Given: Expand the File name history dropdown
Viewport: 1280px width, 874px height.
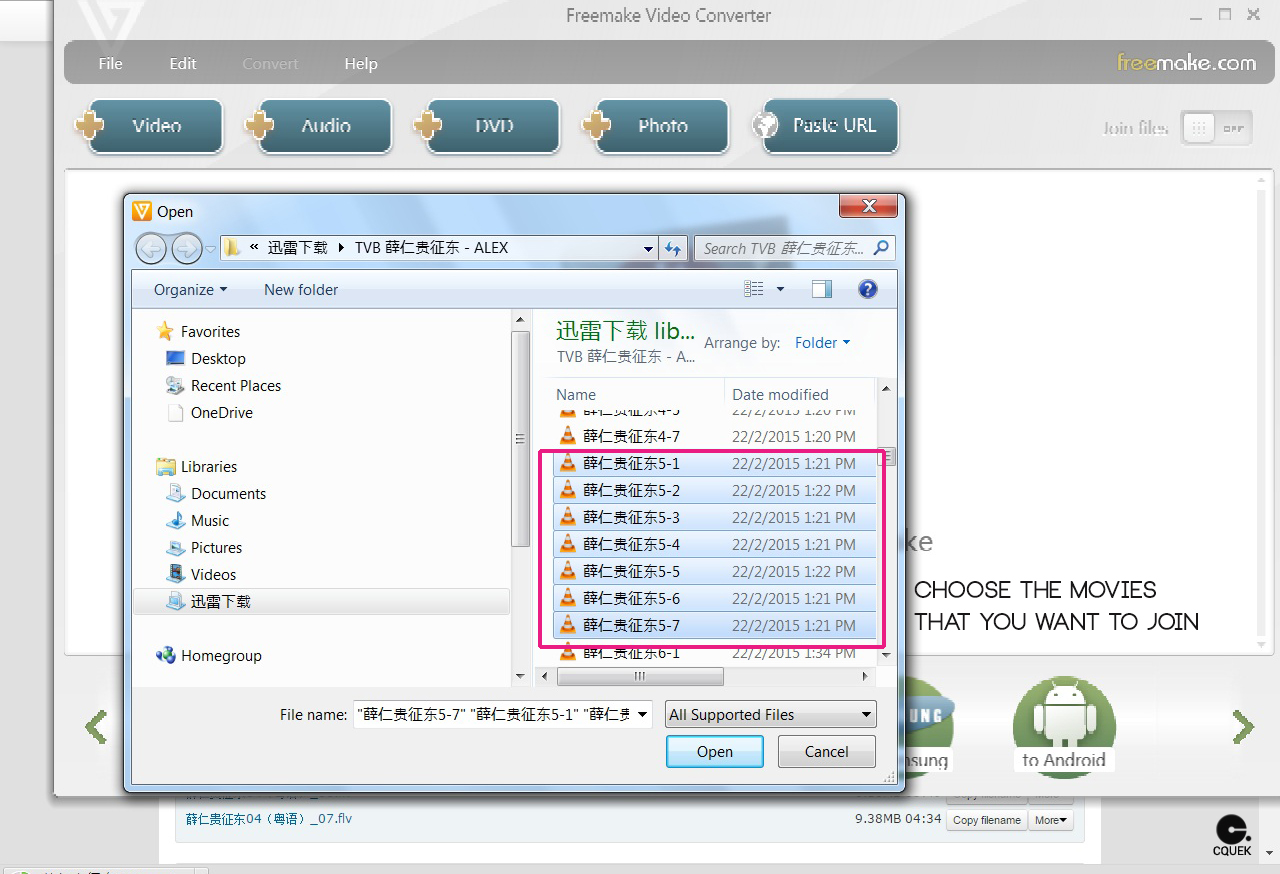Looking at the screenshot, I should pos(643,715).
